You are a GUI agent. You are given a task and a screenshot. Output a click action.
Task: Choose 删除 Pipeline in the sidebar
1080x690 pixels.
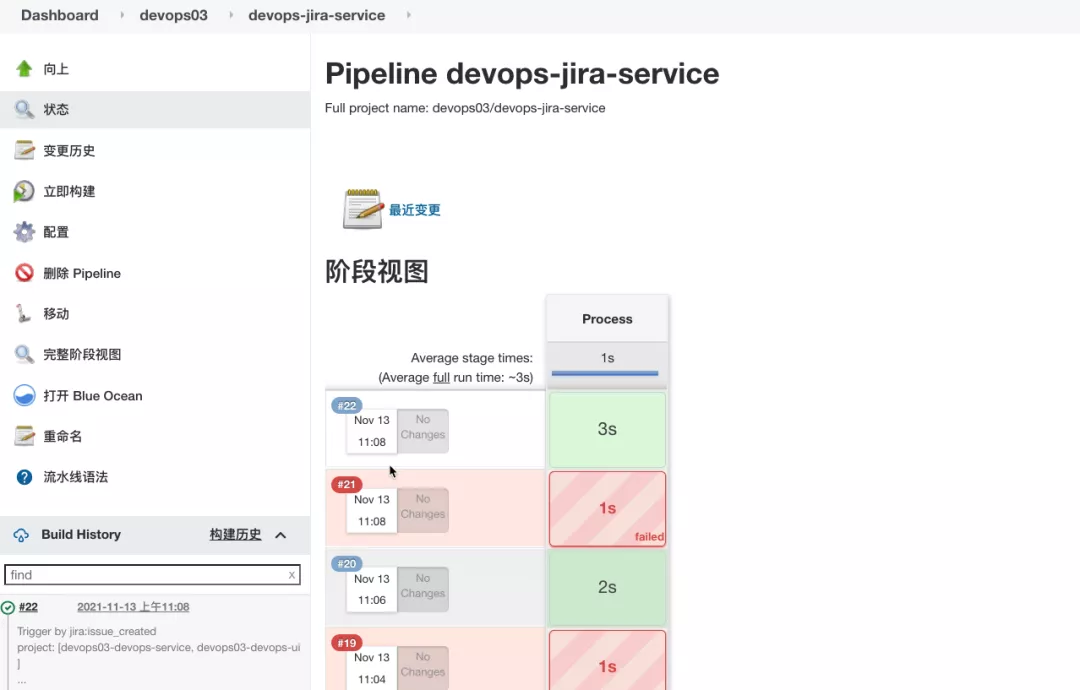[82, 273]
